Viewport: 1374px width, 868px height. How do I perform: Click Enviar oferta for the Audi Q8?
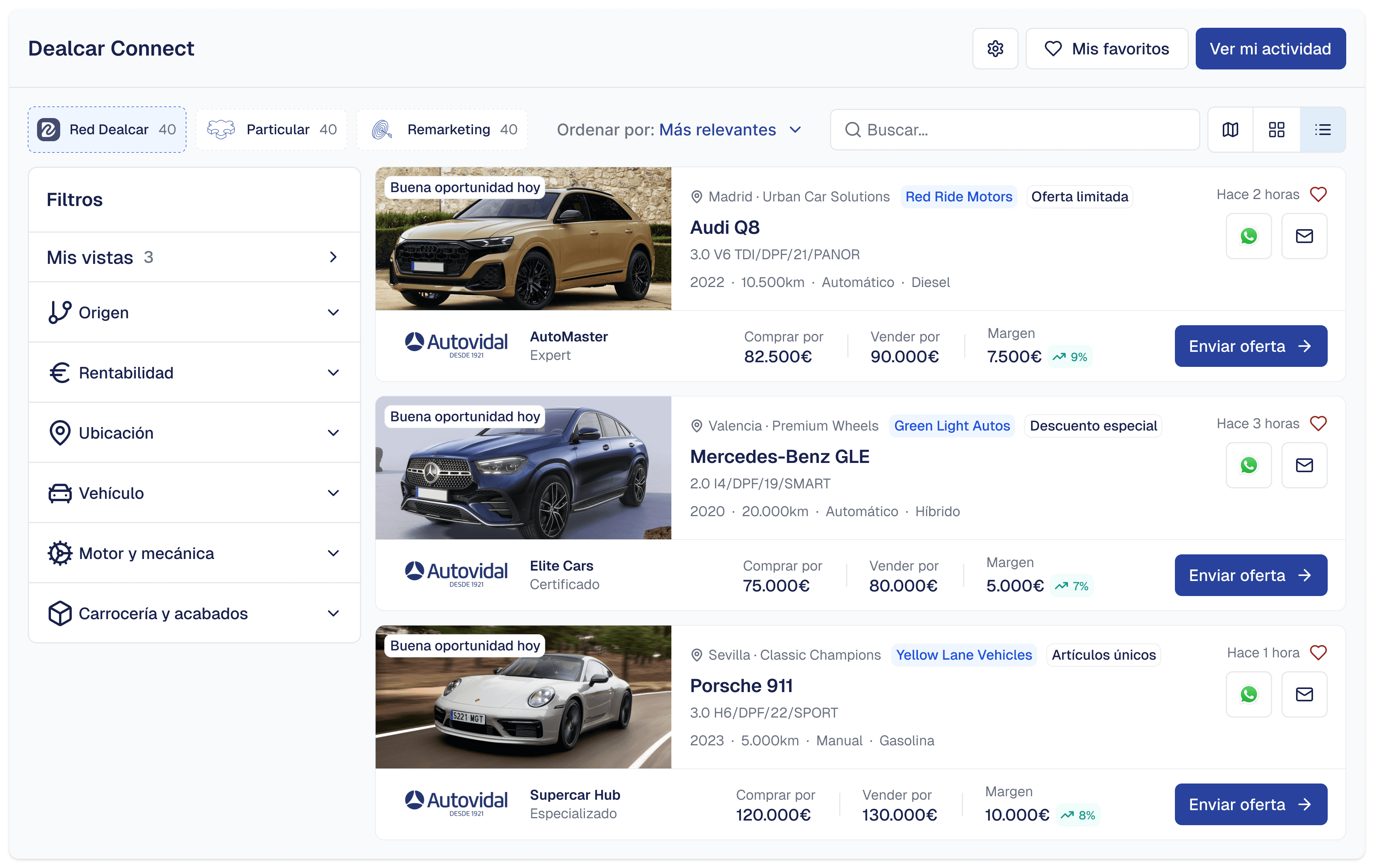1251,346
